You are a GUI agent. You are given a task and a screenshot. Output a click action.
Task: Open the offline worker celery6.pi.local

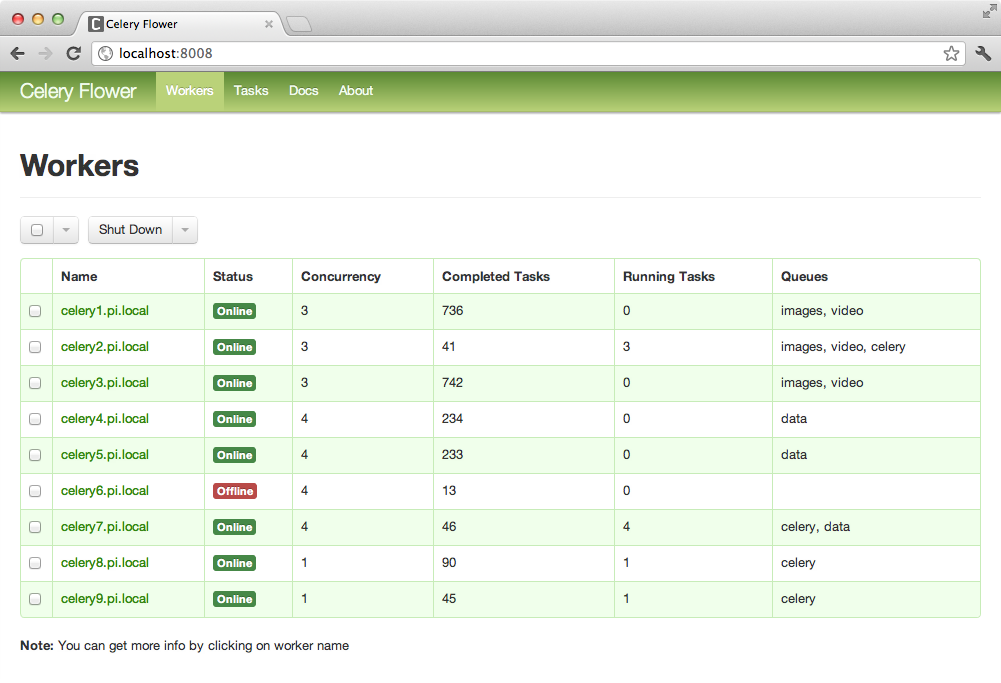click(x=105, y=491)
